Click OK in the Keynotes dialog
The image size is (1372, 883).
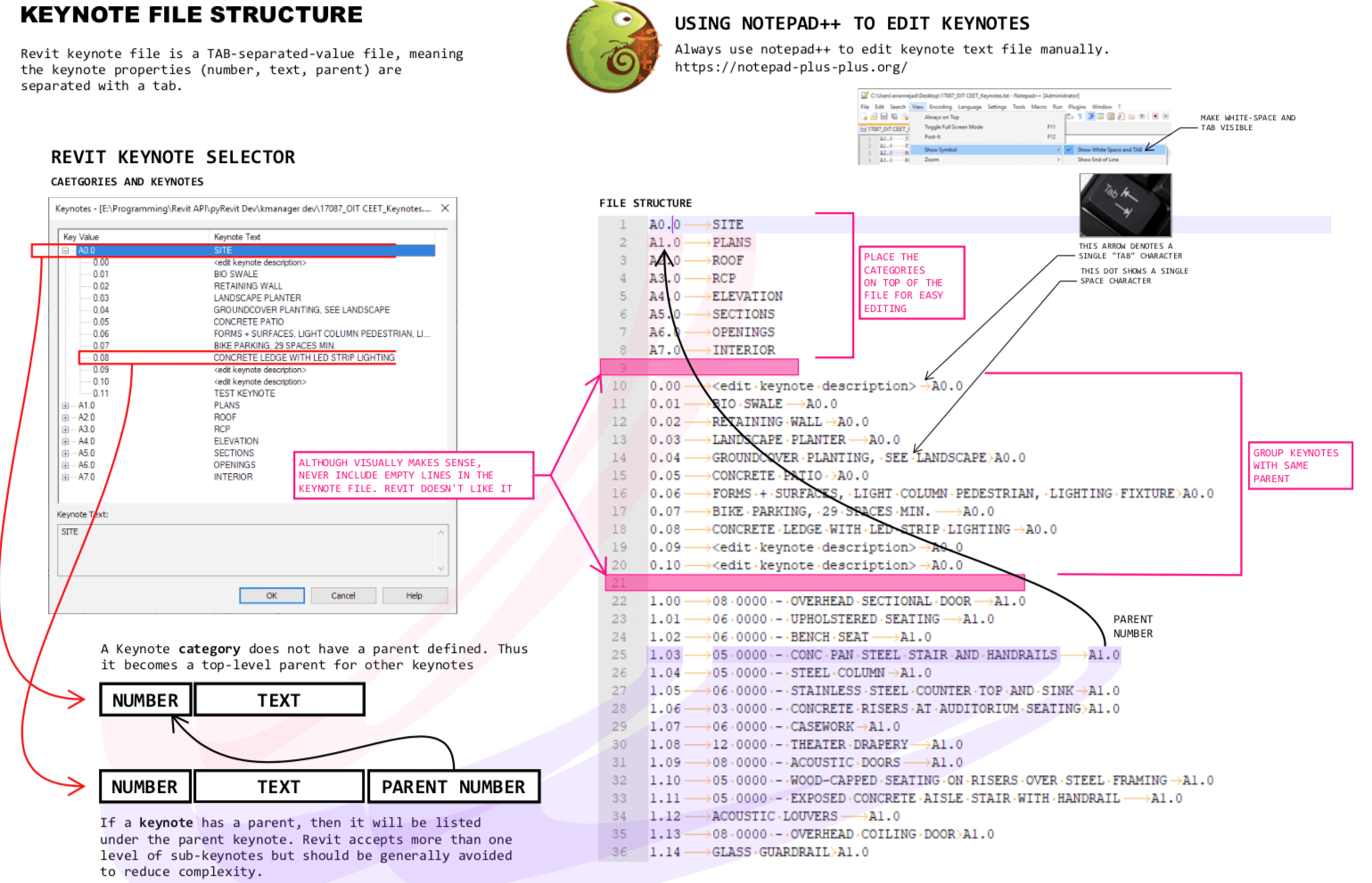tap(271, 595)
